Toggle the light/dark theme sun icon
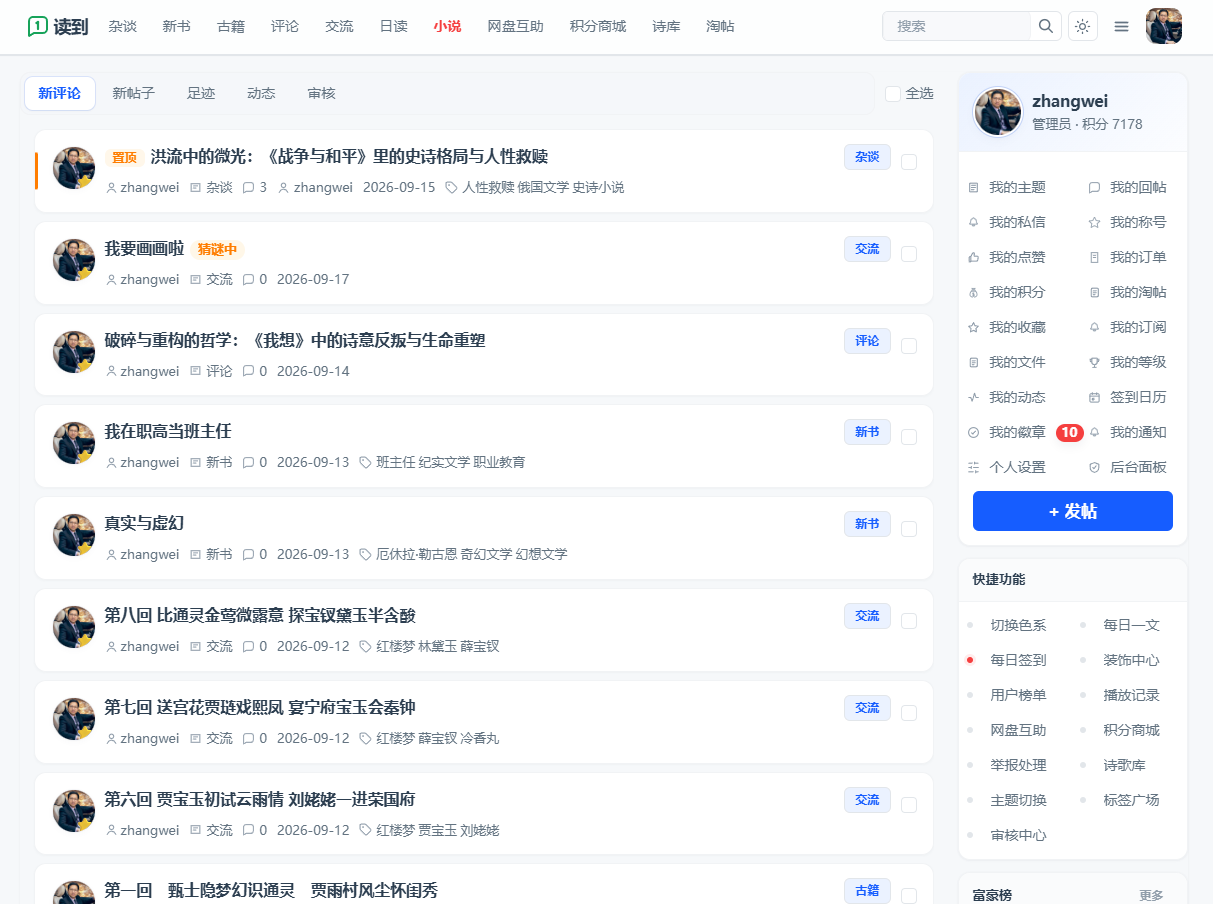Screen dimensions: 1213x904 click(x=1082, y=26)
